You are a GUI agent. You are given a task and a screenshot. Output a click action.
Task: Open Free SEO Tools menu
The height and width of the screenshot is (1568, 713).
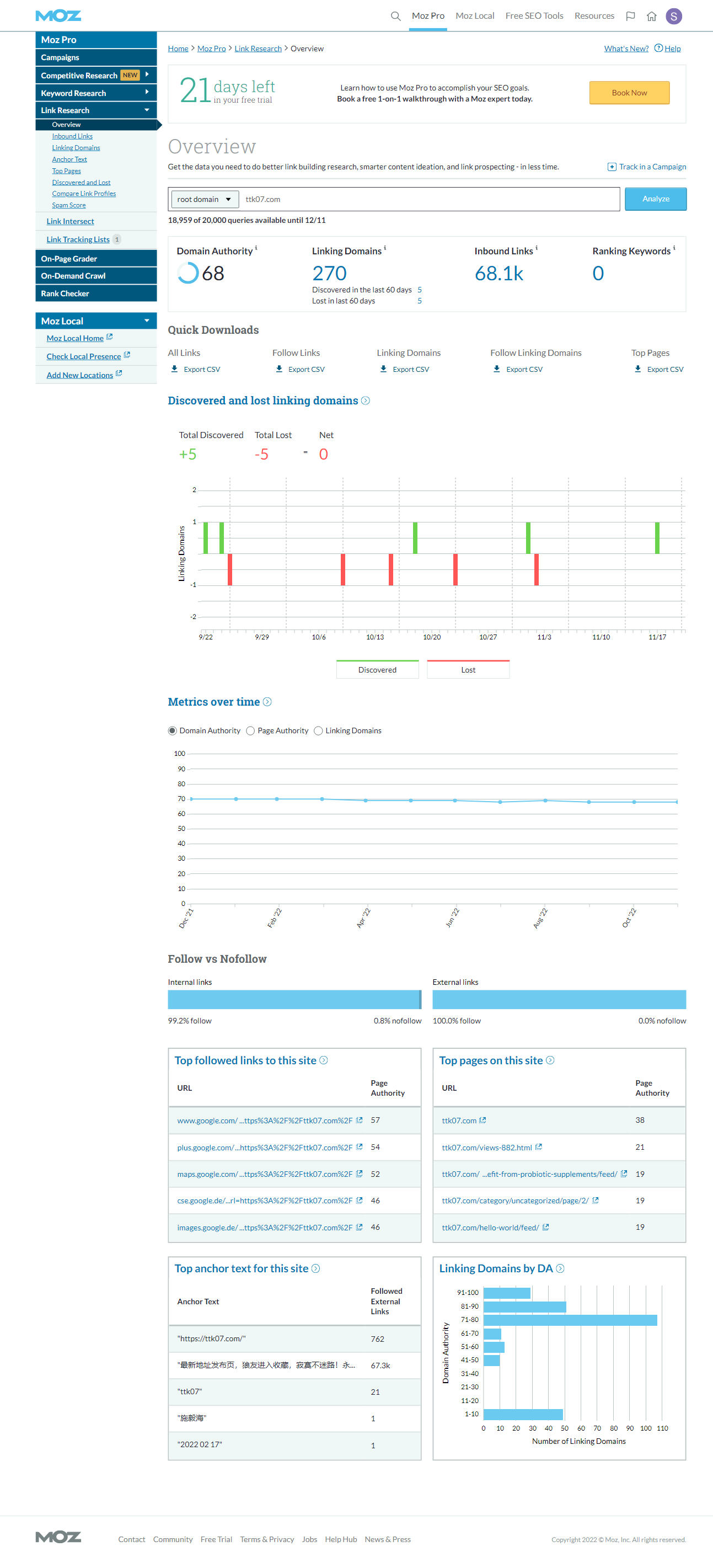[x=534, y=16]
